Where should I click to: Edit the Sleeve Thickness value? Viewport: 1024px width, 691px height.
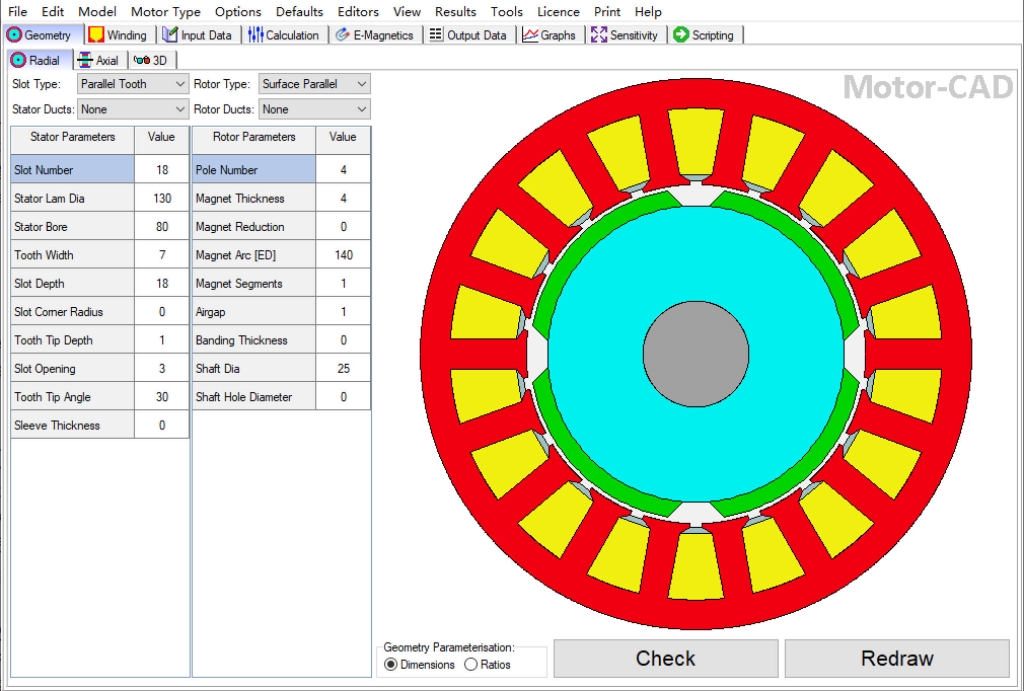162,425
